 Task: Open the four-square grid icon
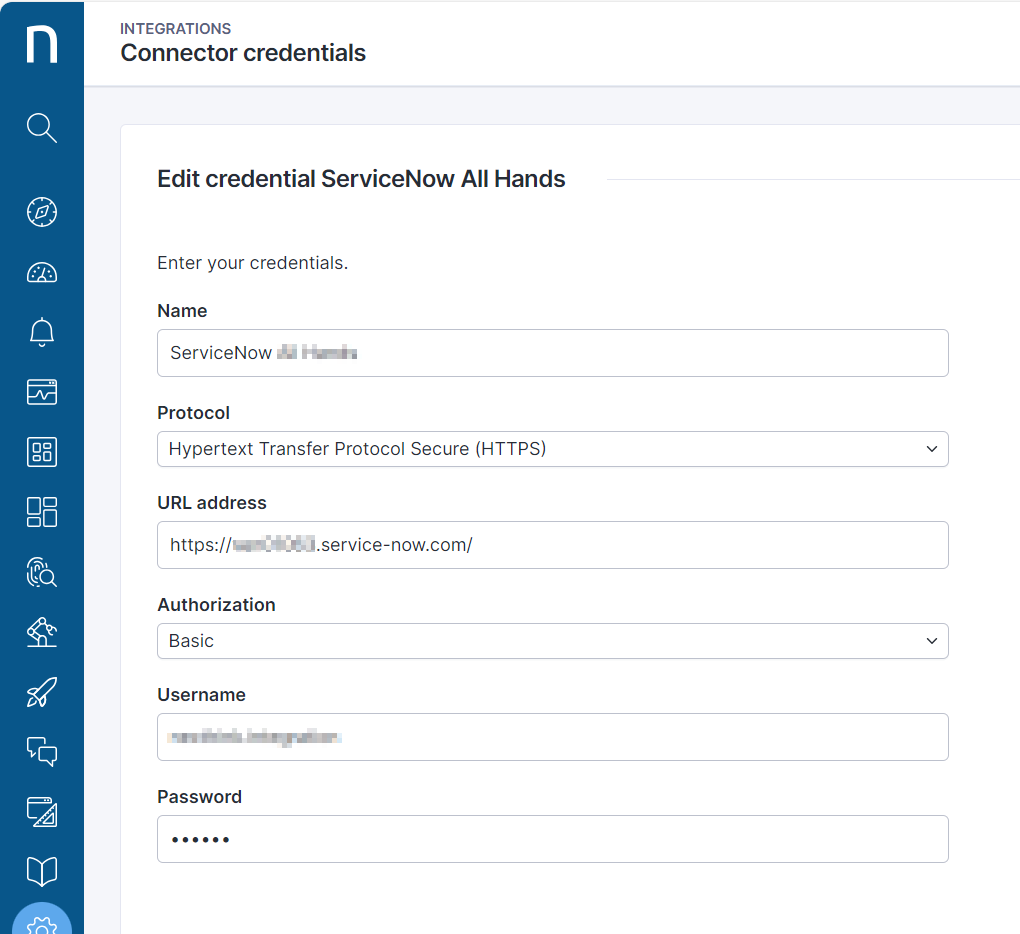click(x=42, y=452)
